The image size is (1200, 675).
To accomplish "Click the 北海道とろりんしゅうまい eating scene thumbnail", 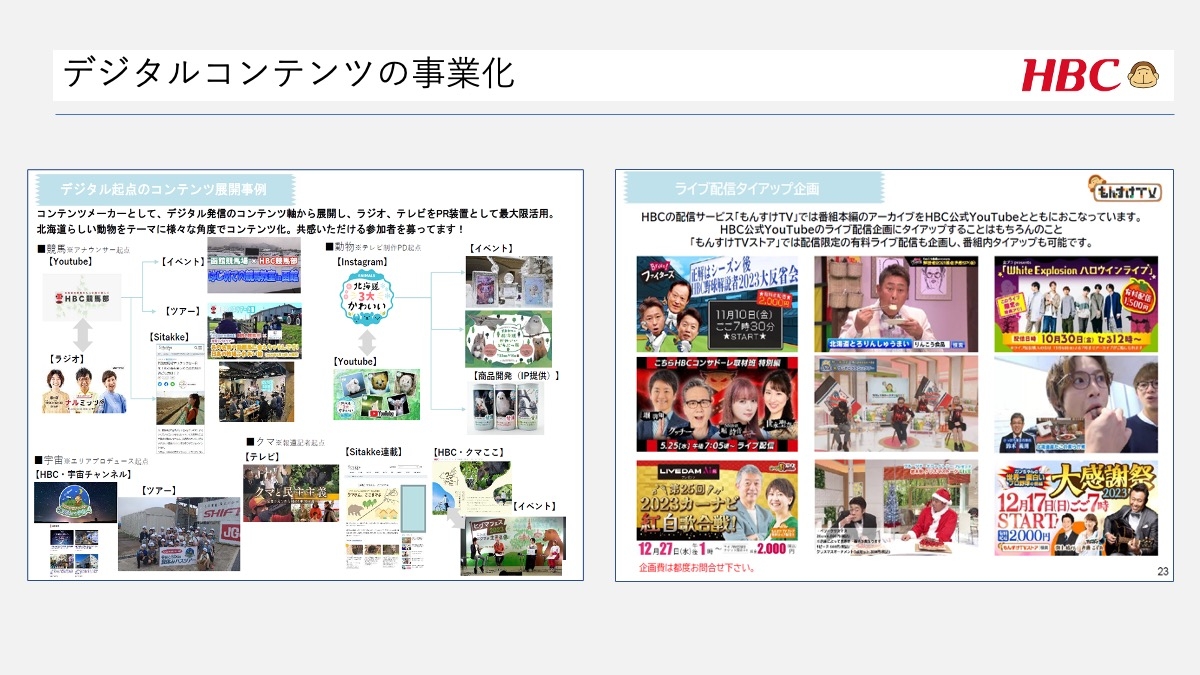I will tap(896, 304).
